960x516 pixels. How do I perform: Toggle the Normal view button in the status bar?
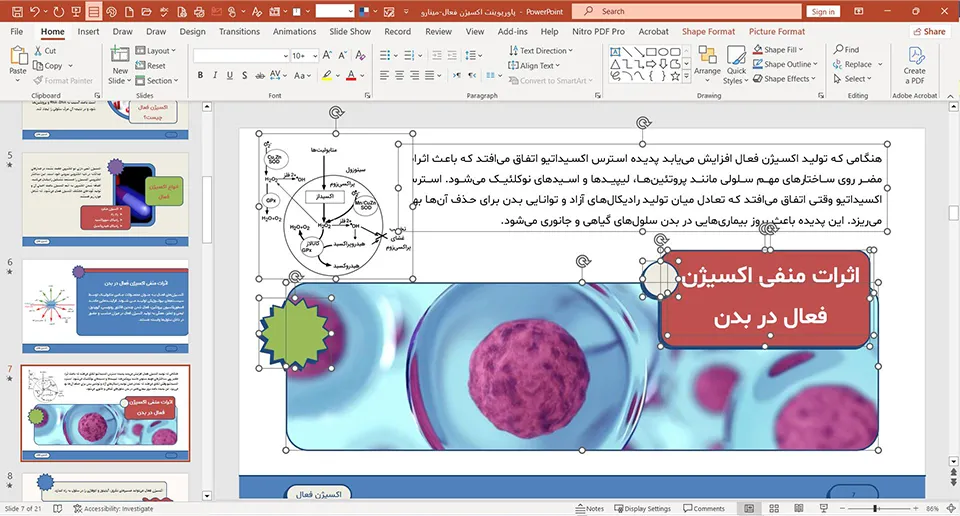tap(749, 509)
